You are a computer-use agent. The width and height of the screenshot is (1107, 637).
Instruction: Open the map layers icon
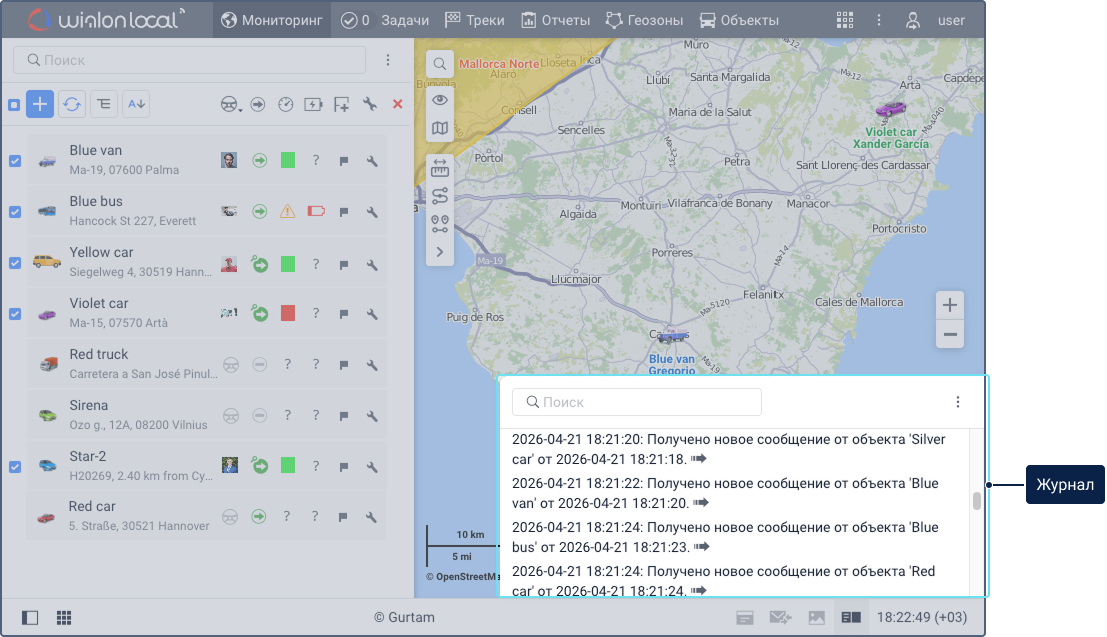point(440,128)
